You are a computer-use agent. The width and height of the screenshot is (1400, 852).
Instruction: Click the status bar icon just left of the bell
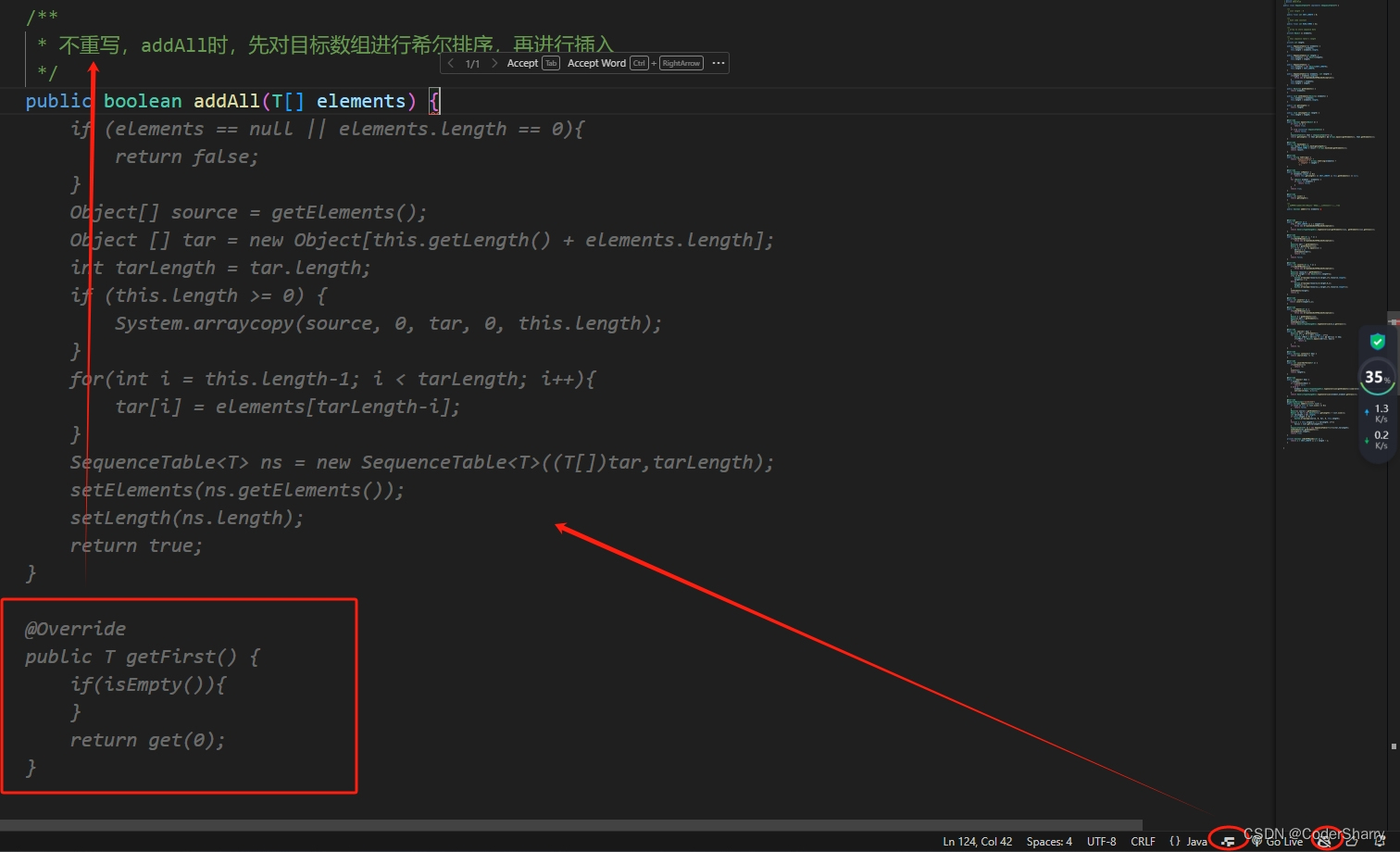(x=1352, y=841)
